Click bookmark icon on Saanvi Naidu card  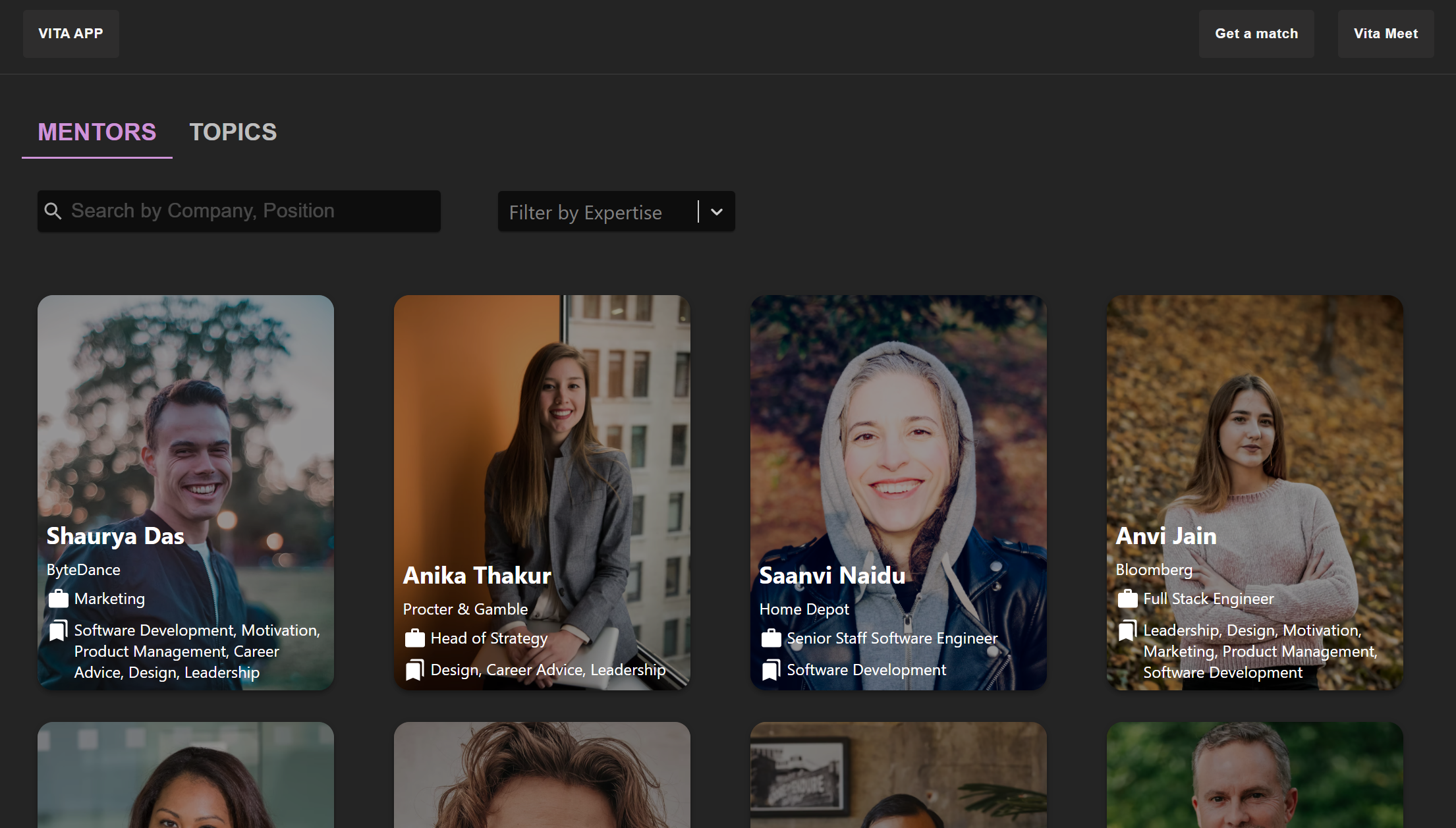[771, 670]
